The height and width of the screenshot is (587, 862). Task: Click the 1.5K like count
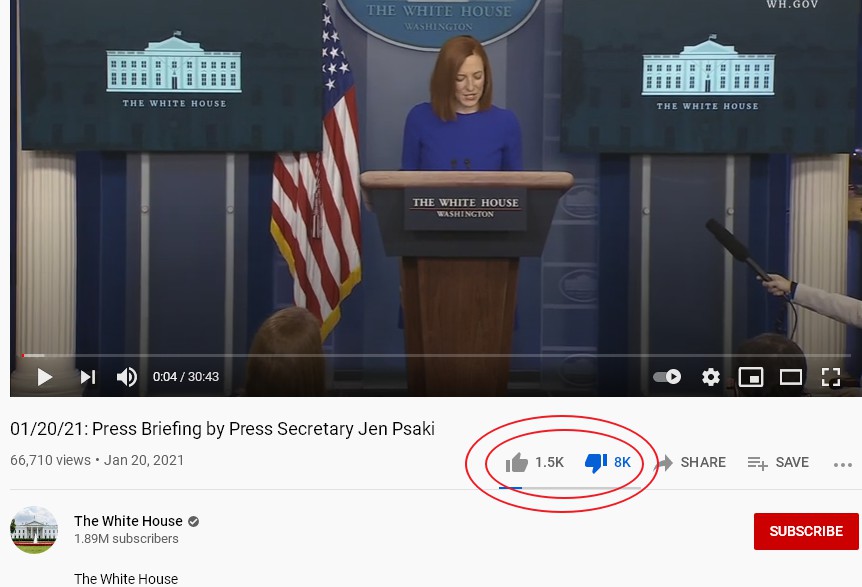(549, 462)
